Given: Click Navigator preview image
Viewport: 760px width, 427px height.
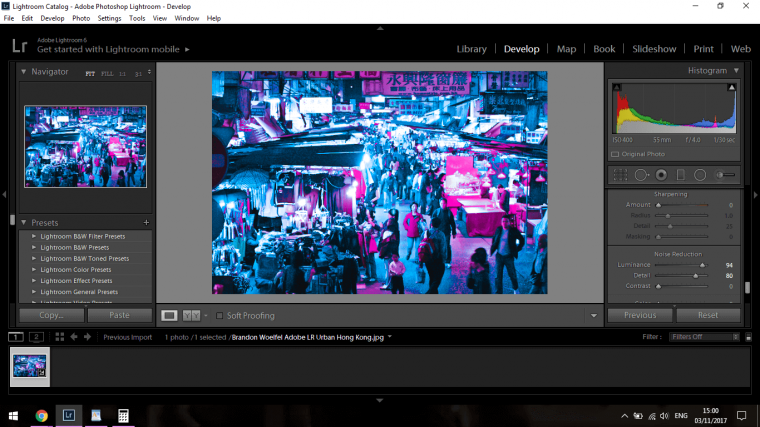Looking at the screenshot, I should click(x=85, y=146).
